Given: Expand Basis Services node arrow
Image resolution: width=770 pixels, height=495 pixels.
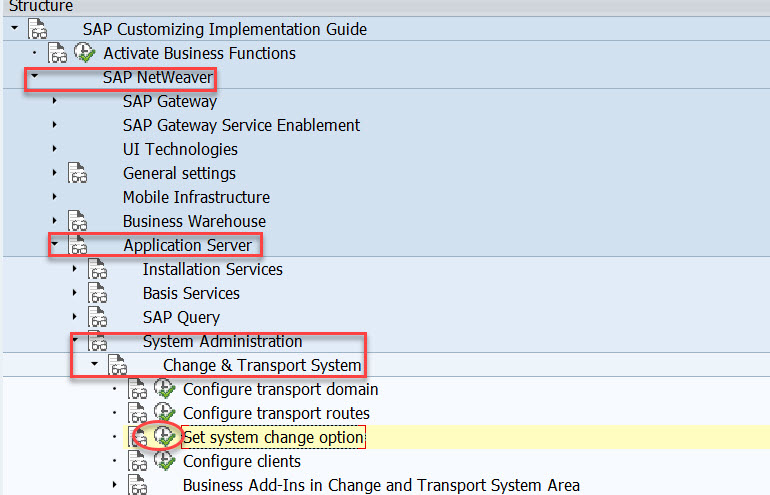Looking at the screenshot, I should [x=75, y=293].
